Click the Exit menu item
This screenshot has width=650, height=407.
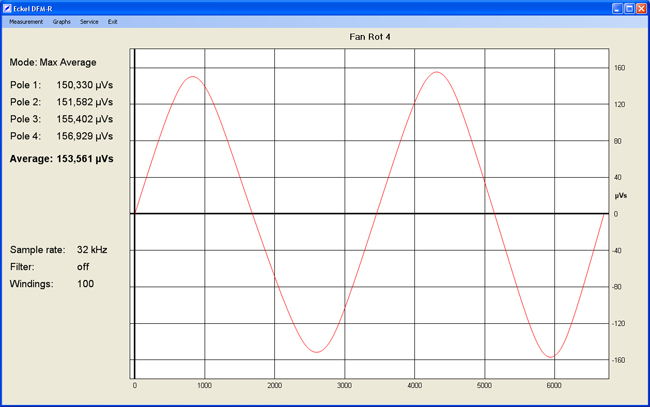[112, 22]
